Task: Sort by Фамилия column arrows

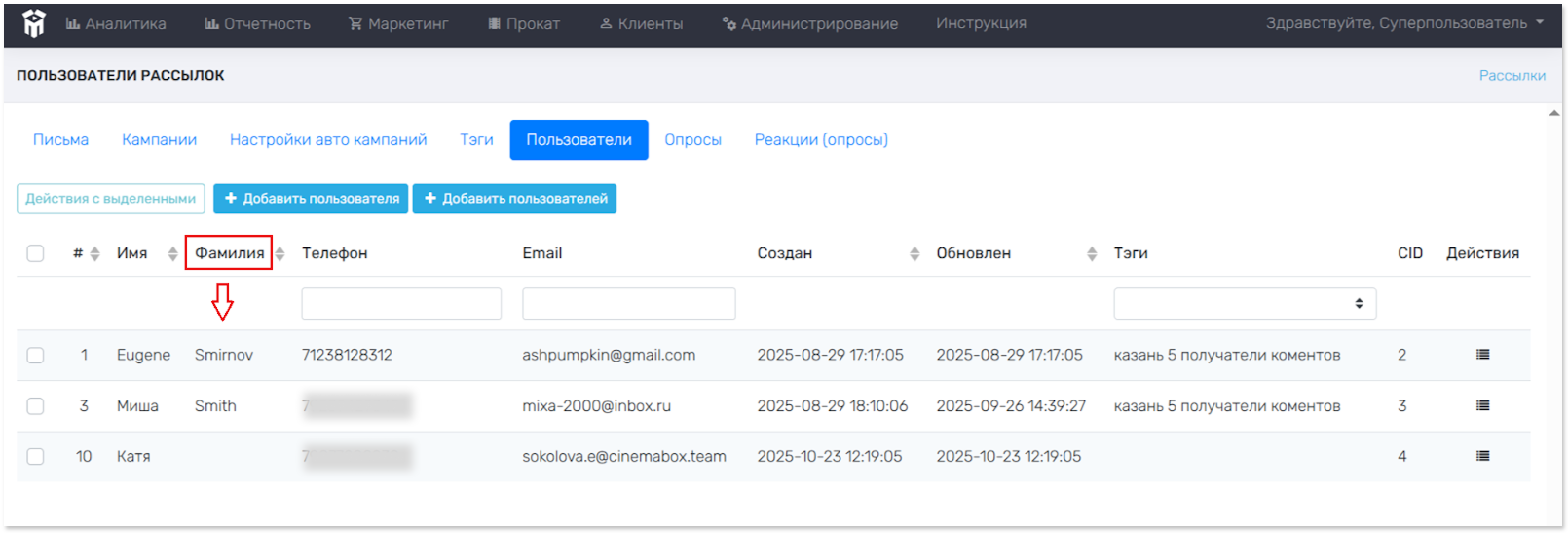Action: 280,253
